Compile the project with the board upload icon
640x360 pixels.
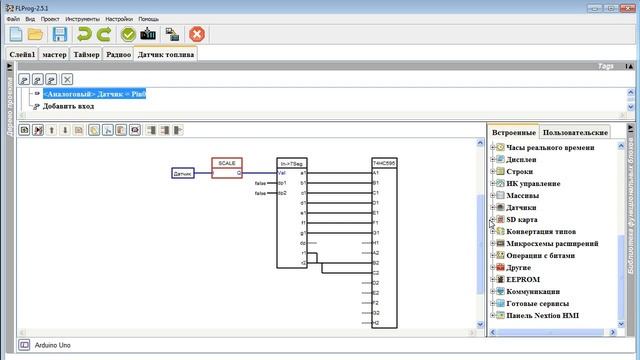148,34
